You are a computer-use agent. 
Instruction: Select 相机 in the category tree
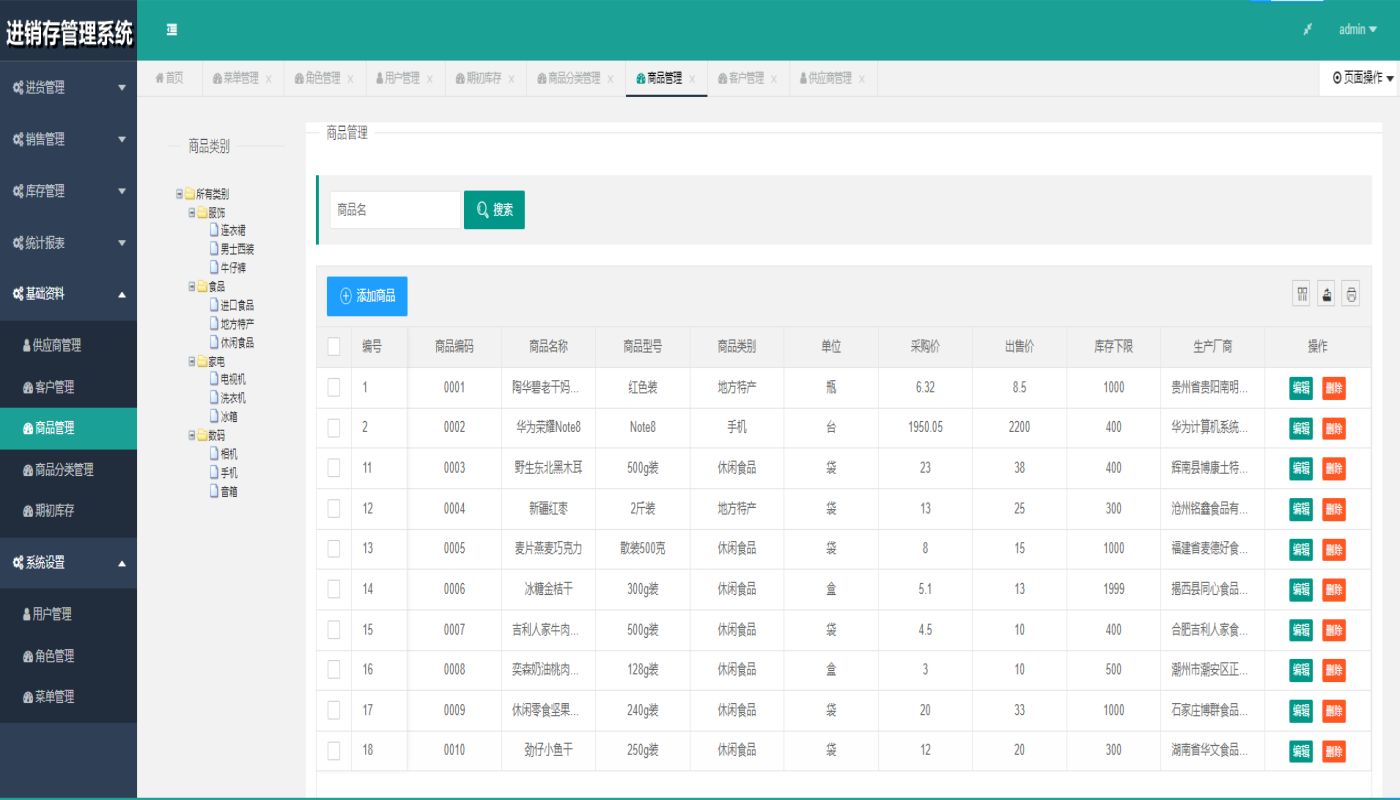click(229, 454)
